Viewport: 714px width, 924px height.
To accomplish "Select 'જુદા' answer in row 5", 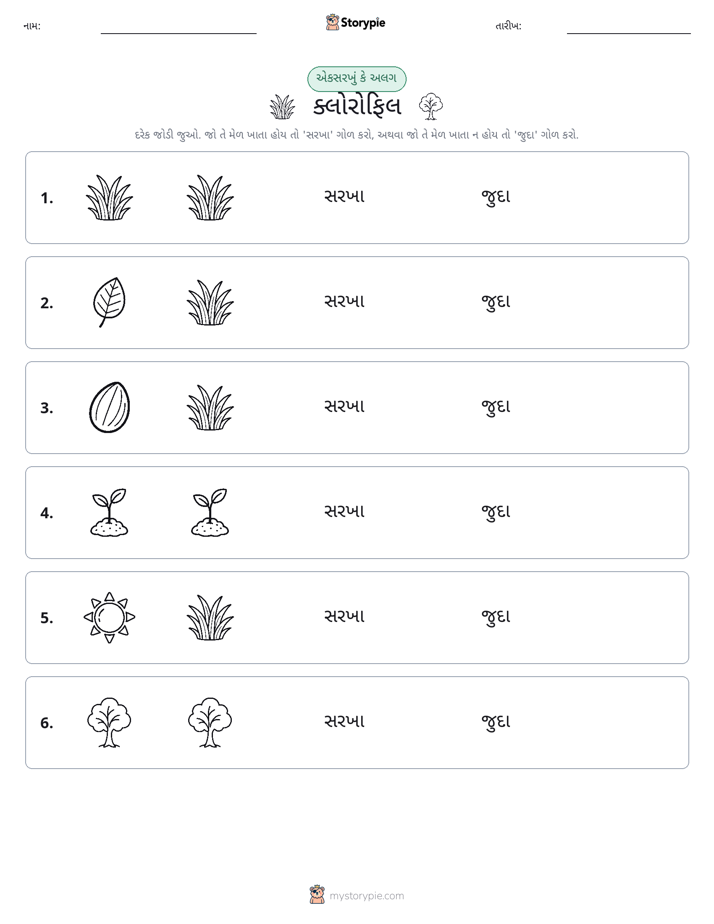I will (496, 616).
